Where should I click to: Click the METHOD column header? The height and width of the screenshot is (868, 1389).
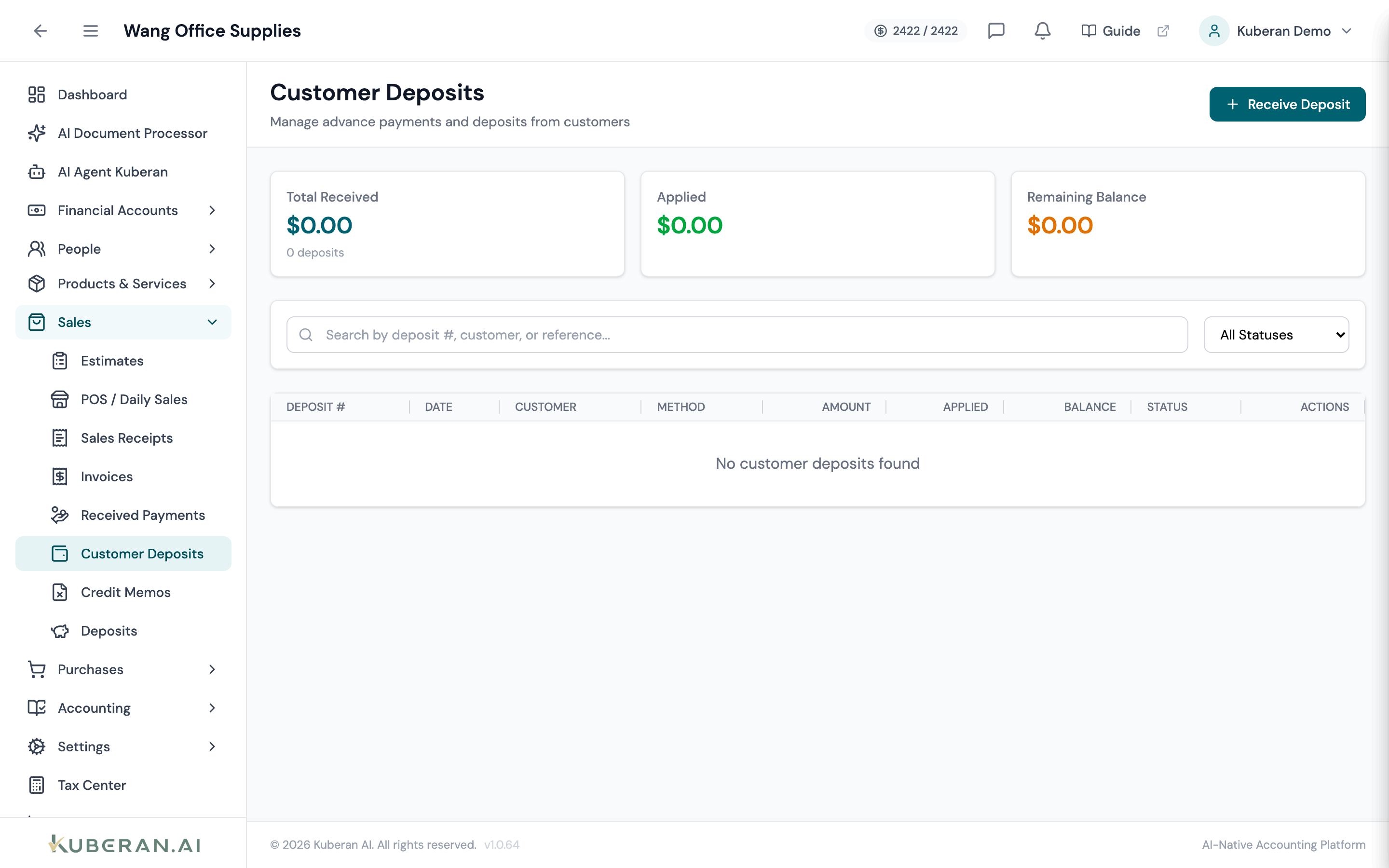coord(681,407)
